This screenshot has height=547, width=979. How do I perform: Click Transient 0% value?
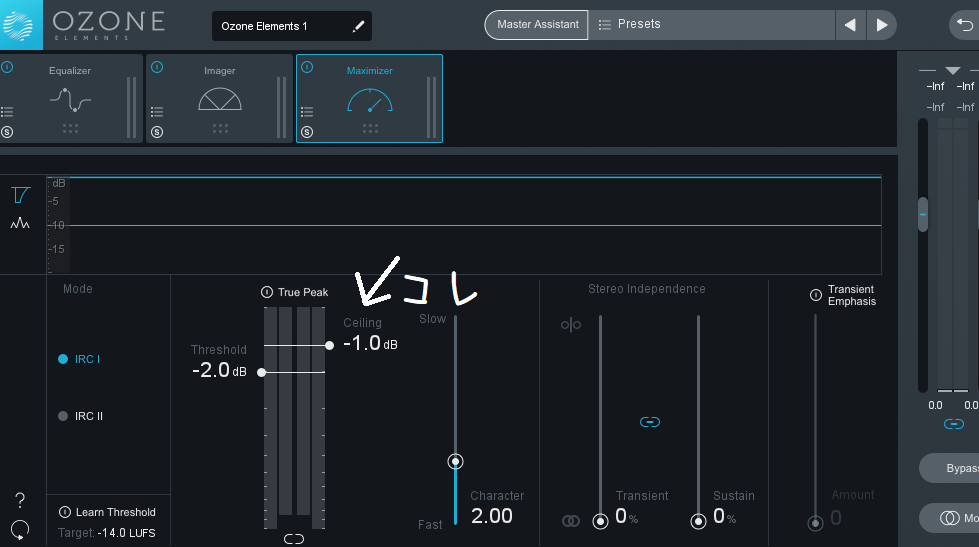click(626, 516)
